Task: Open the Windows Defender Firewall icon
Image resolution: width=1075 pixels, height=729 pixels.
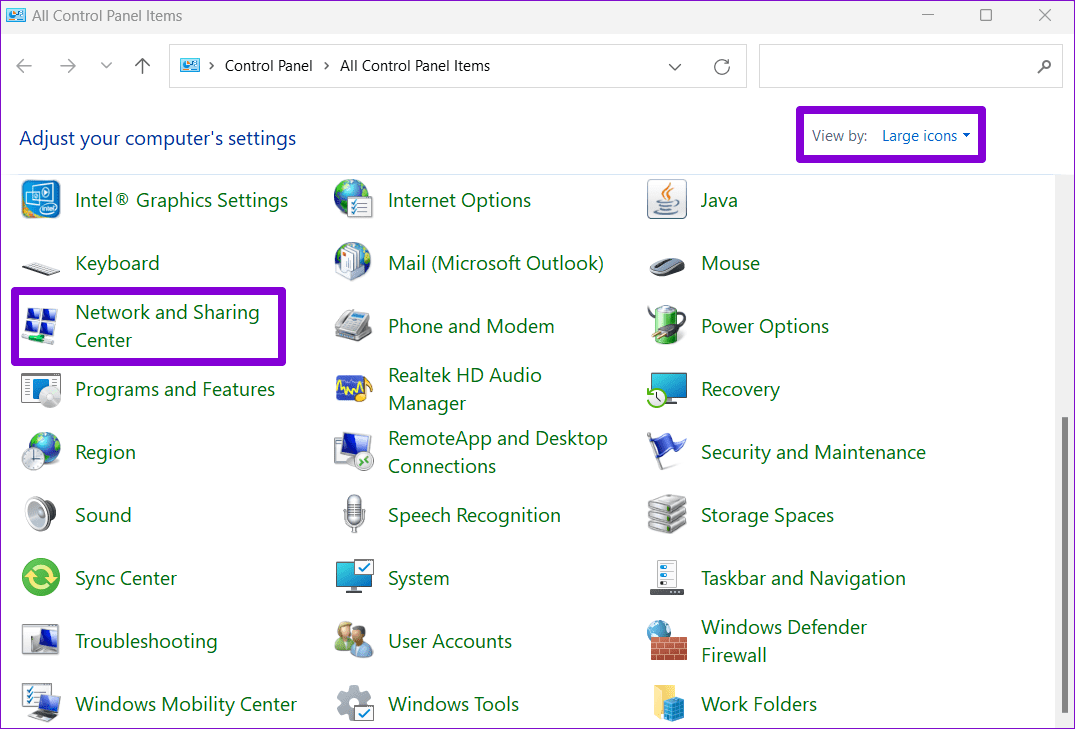Action: coord(667,641)
